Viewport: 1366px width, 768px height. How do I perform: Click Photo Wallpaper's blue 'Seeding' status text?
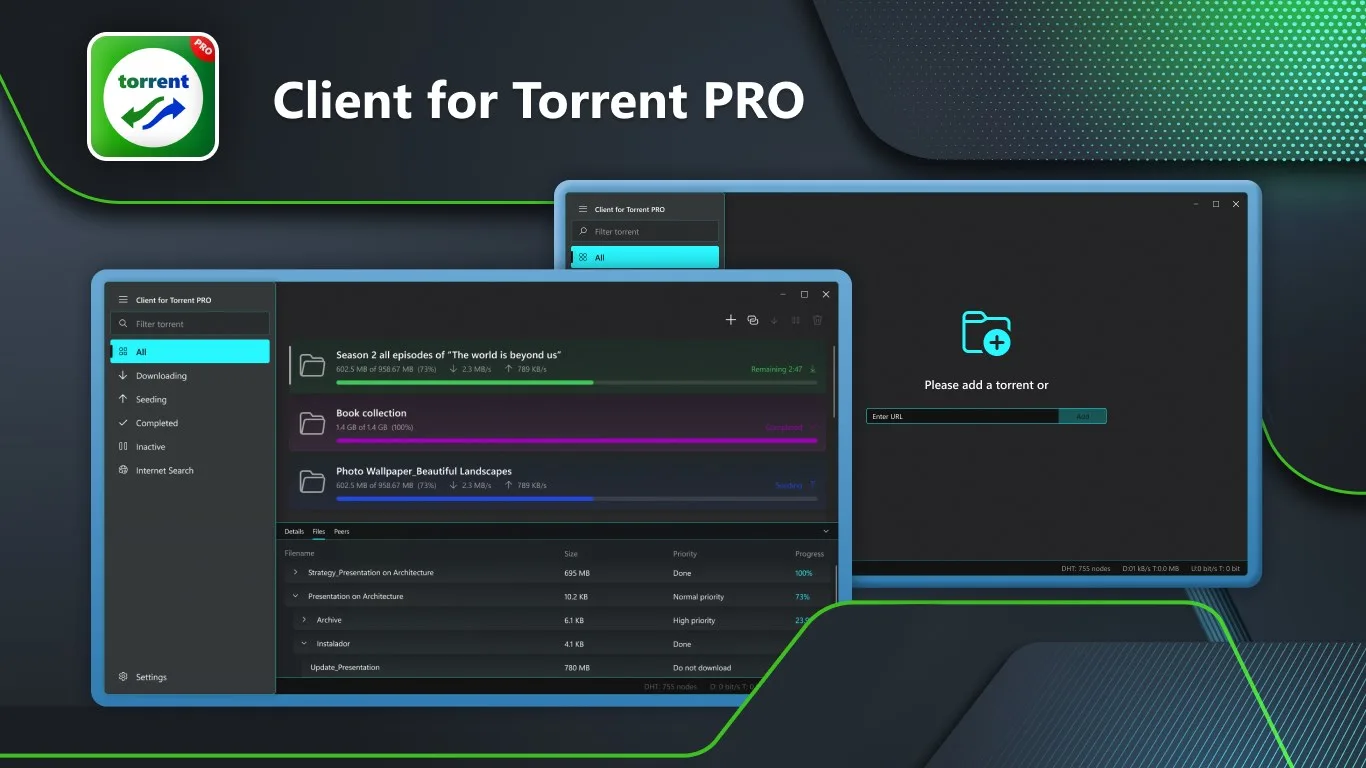(789, 485)
